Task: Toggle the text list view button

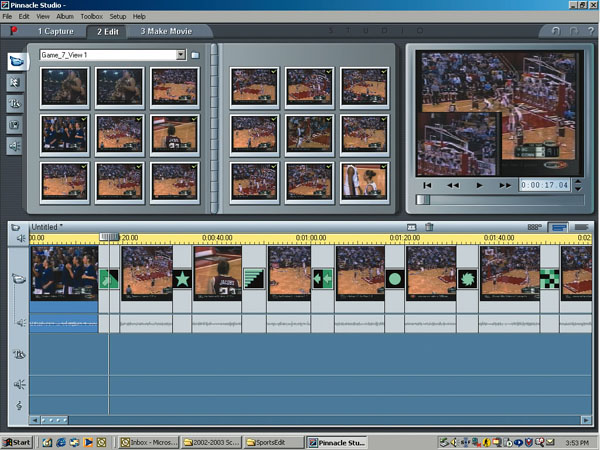Action: [582, 228]
